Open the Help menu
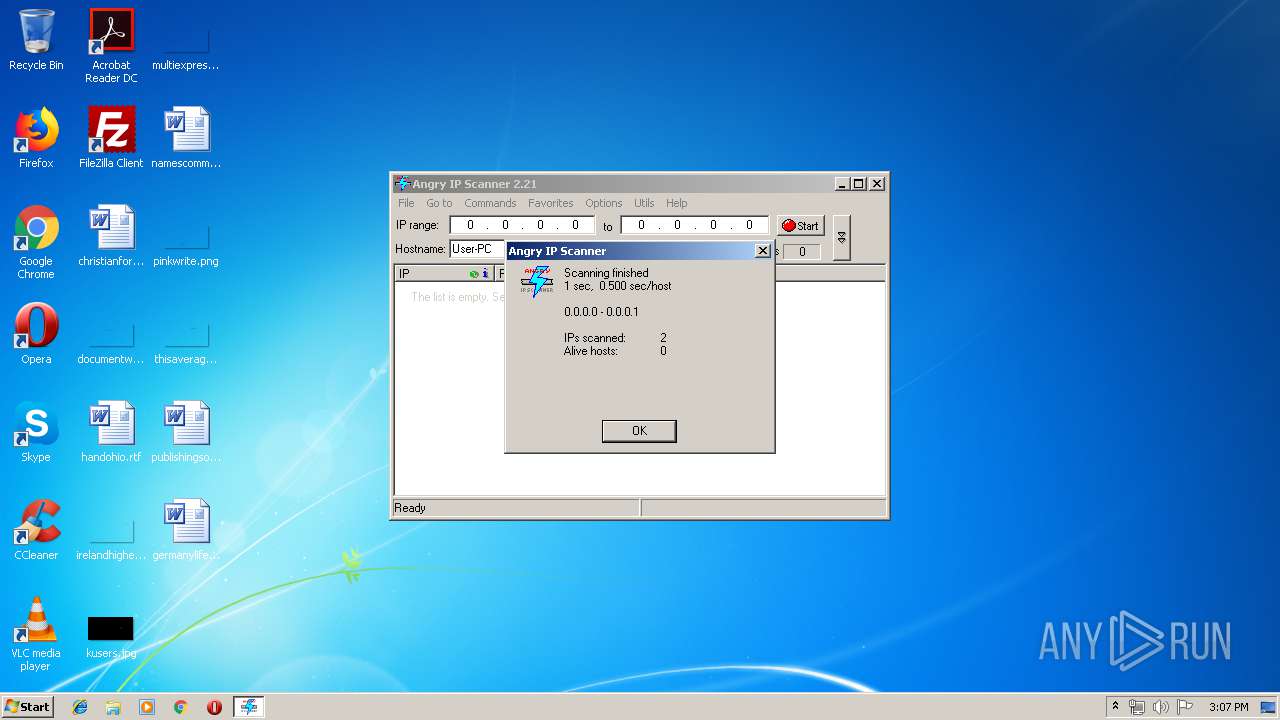Viewport: 1280px width, 720px height. (677, 203)
